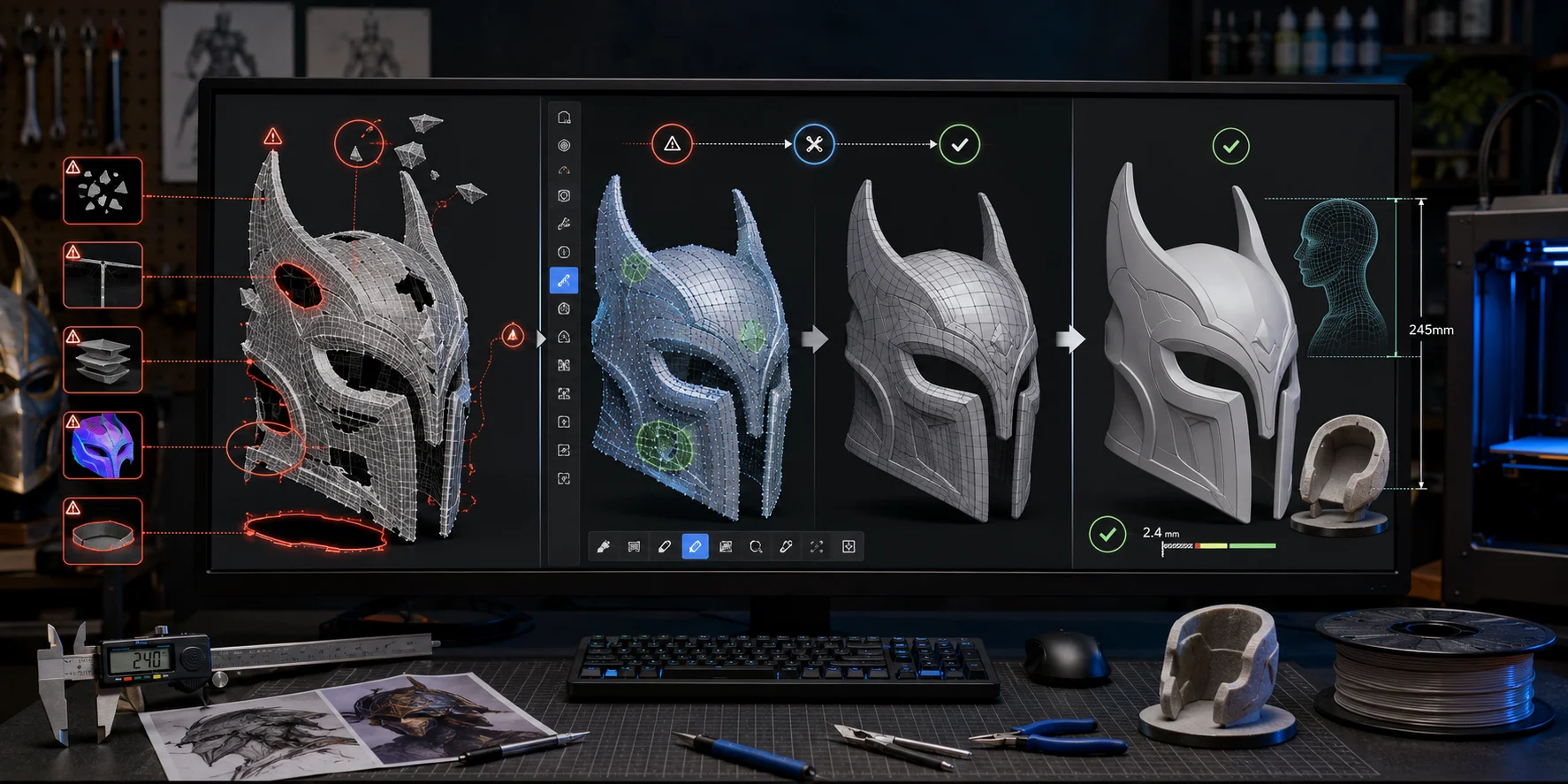Screen dimensions: 1568x784
Task: Click the 245mm height dimension label
Action: coord(1431,330)
